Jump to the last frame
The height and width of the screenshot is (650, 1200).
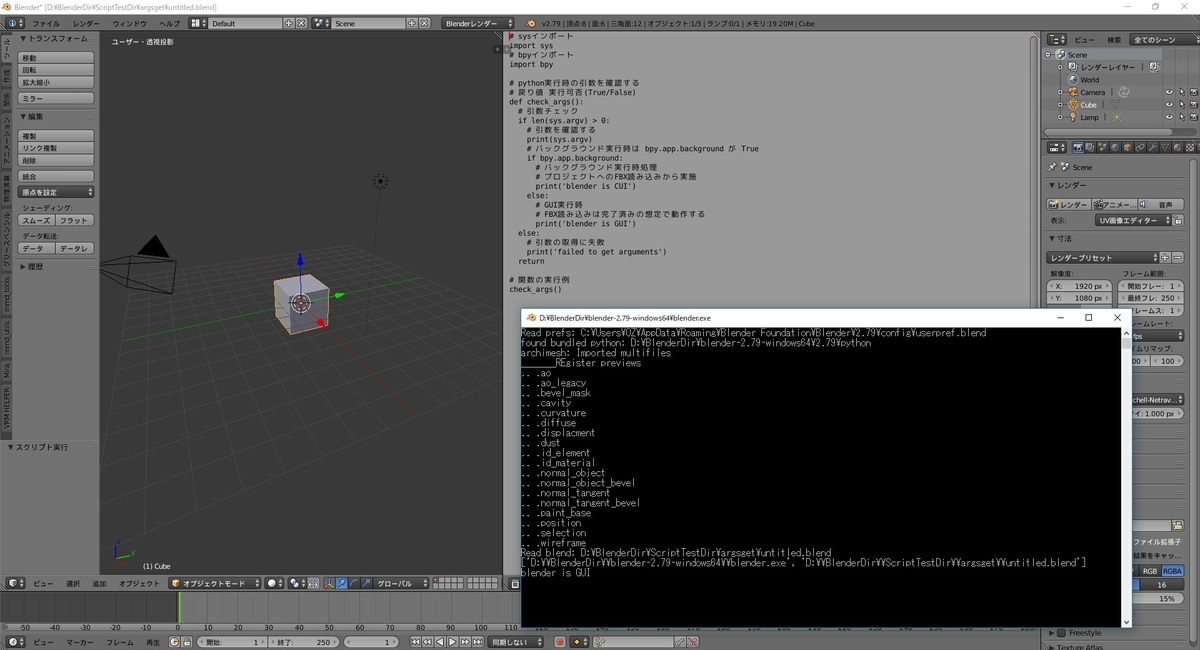click(x=477, y=642)
